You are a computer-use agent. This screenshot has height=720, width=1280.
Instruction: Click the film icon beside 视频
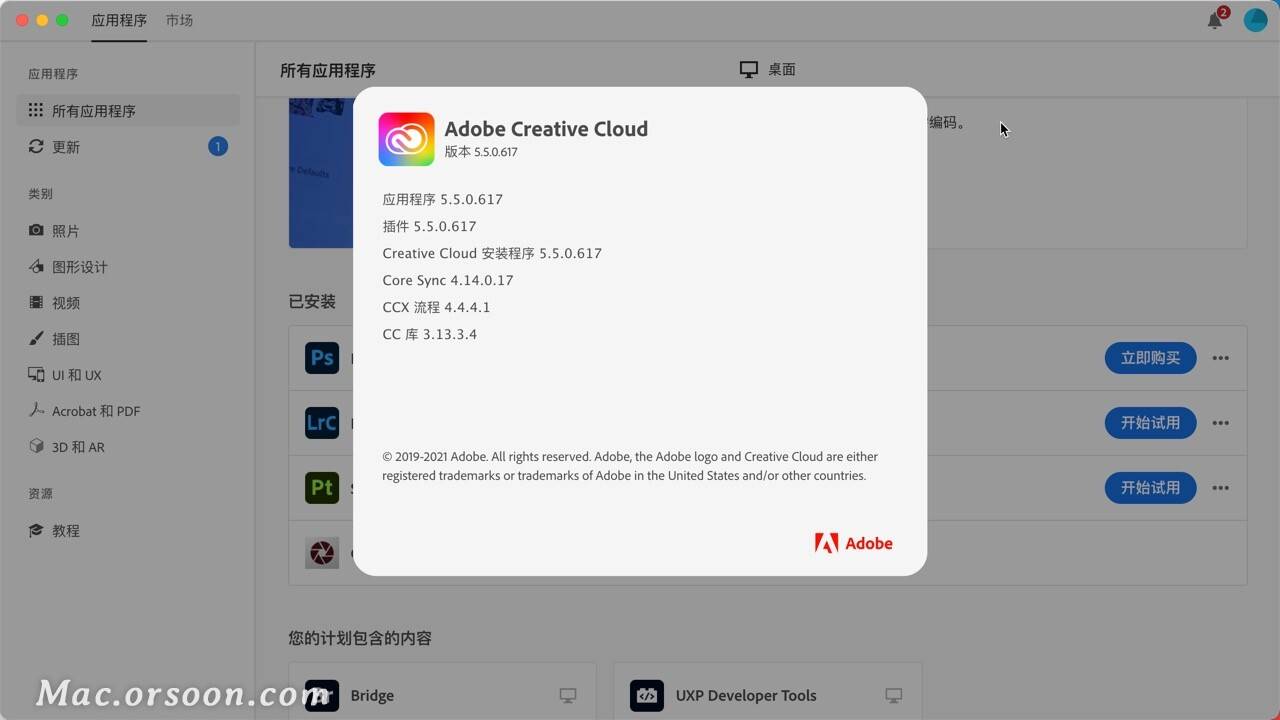click(x=36, y=302)
